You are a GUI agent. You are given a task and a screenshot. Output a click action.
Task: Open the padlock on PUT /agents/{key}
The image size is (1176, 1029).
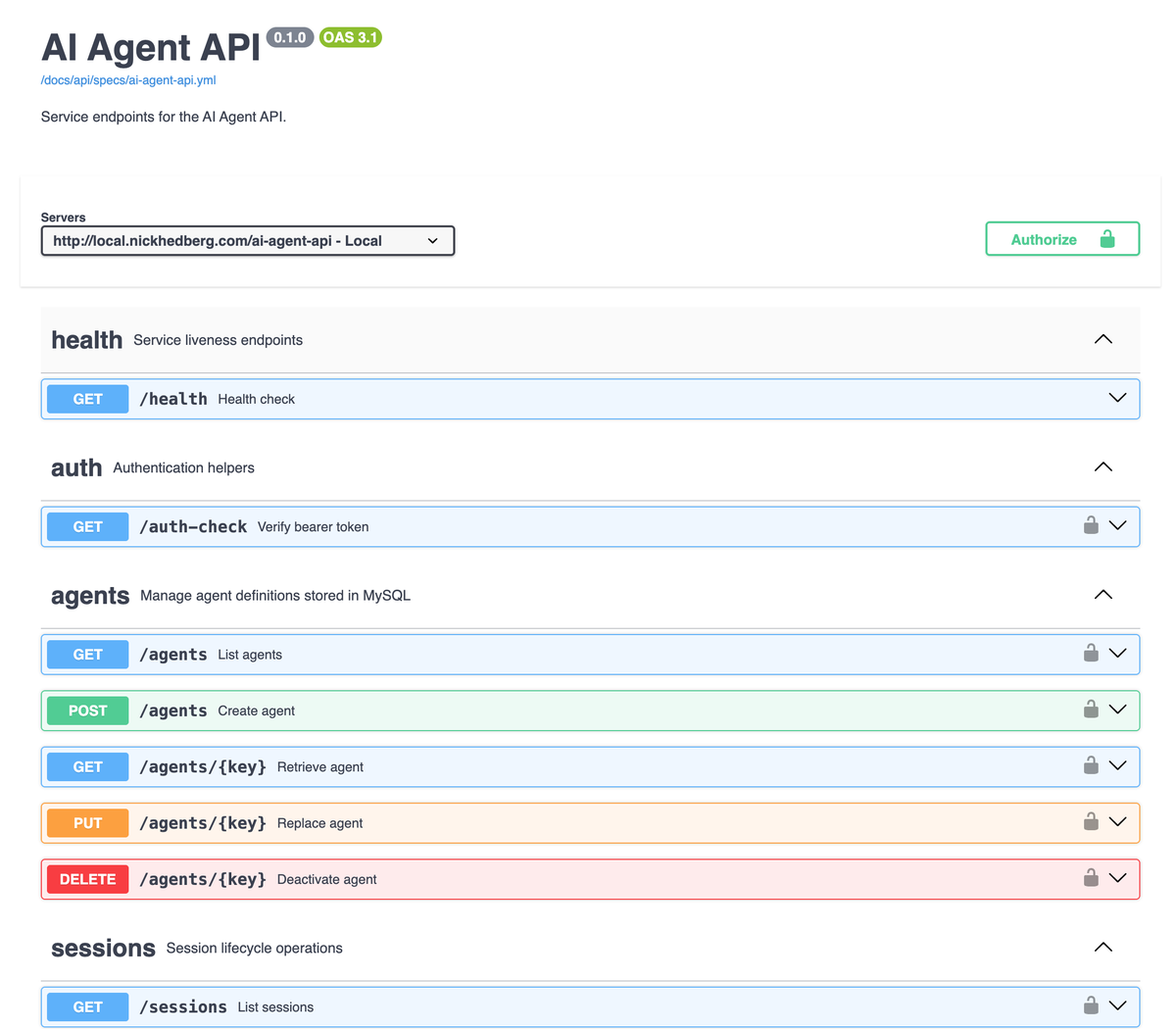click(x=1091, y=822)
